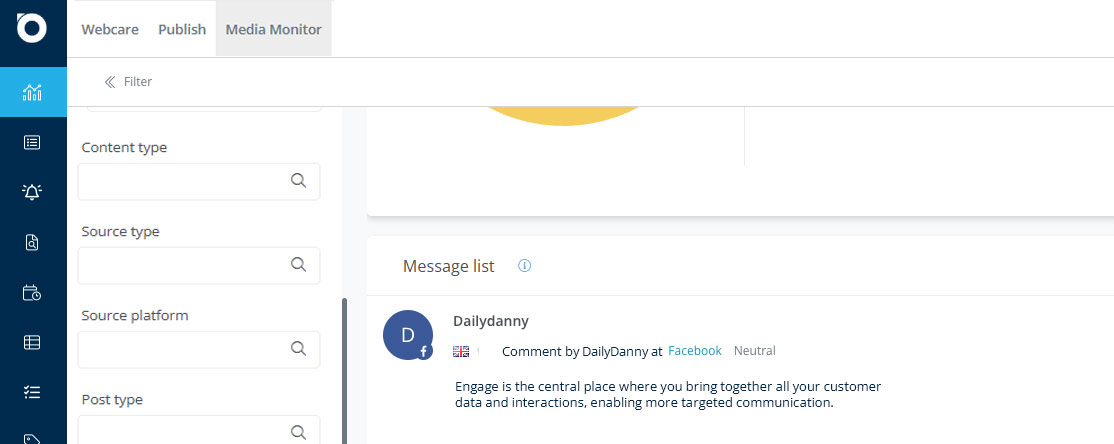The width and height of the screenshot is (1114, 444).
Task: Open the Source type dropdown field
Action: (199, 265)
